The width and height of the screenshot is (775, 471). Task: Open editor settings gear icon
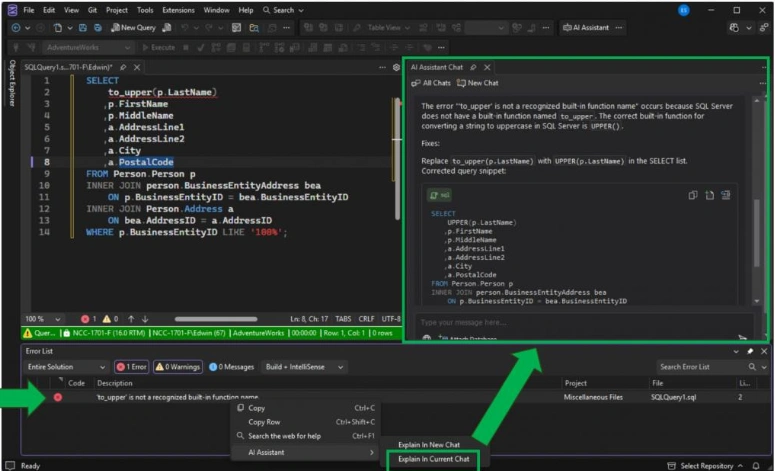(x=396, y=67)
